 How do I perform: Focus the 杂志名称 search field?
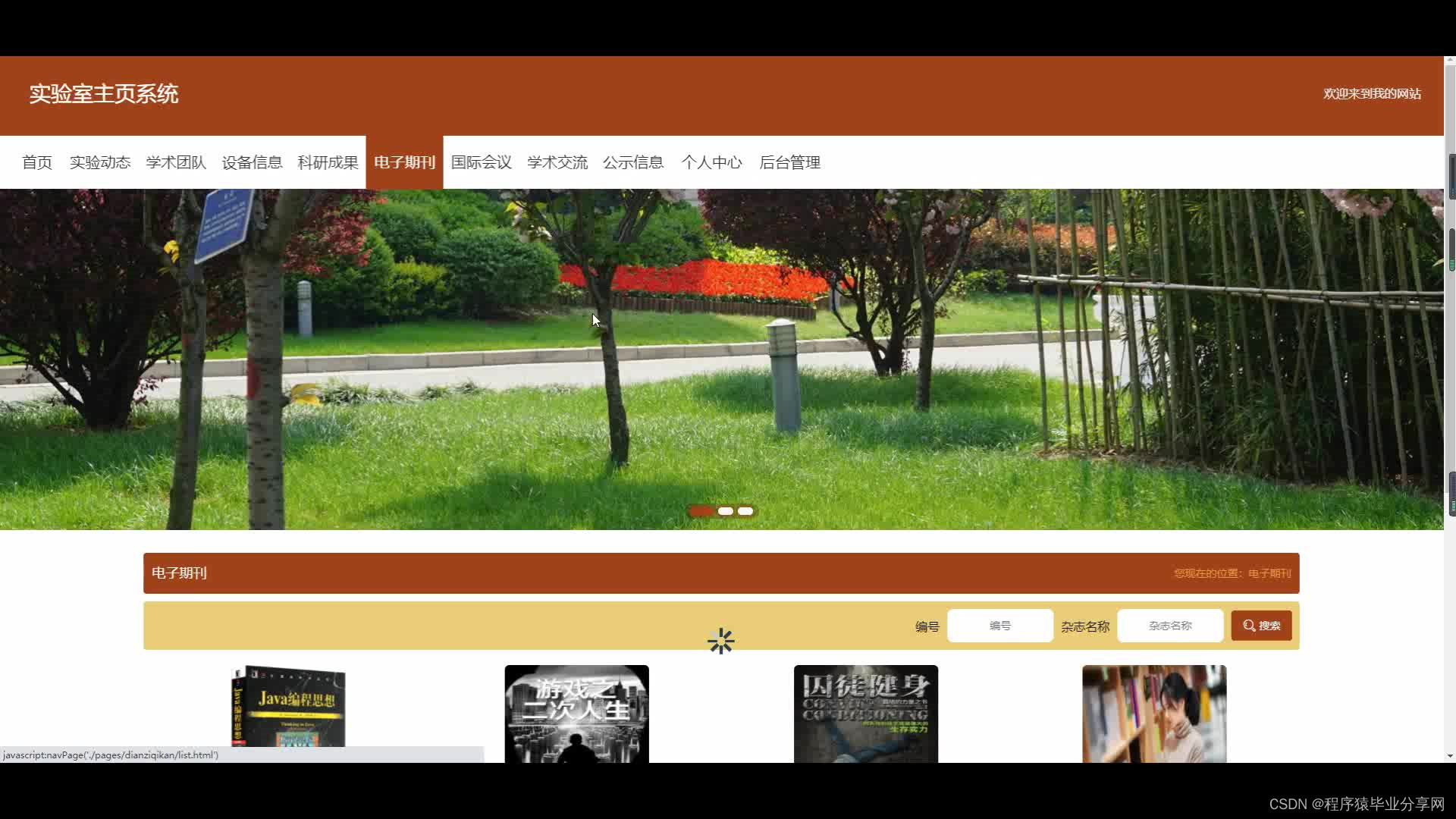tap(1169, 626)
